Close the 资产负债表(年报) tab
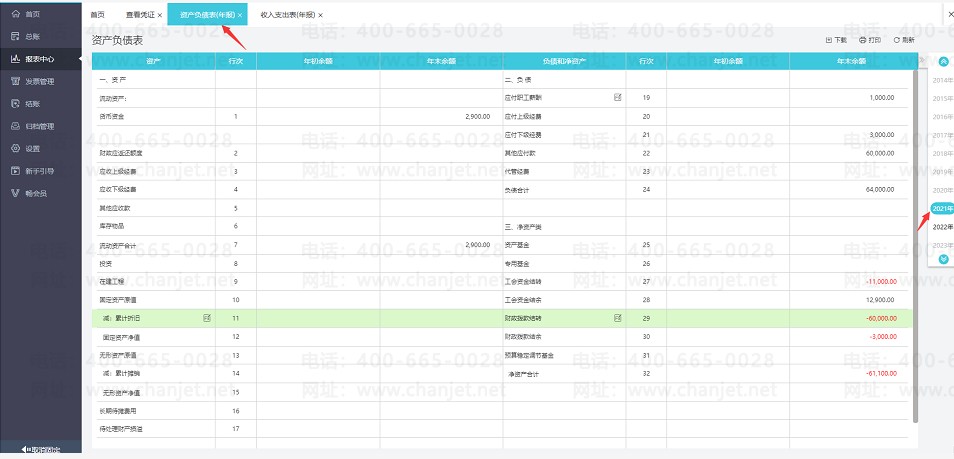Screen dimensions: 954x459 240,15
